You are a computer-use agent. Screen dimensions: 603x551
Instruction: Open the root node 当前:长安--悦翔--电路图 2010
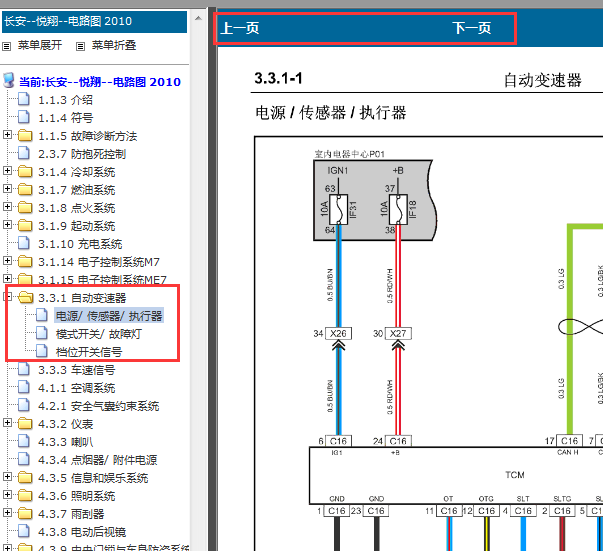pos(100,82)
